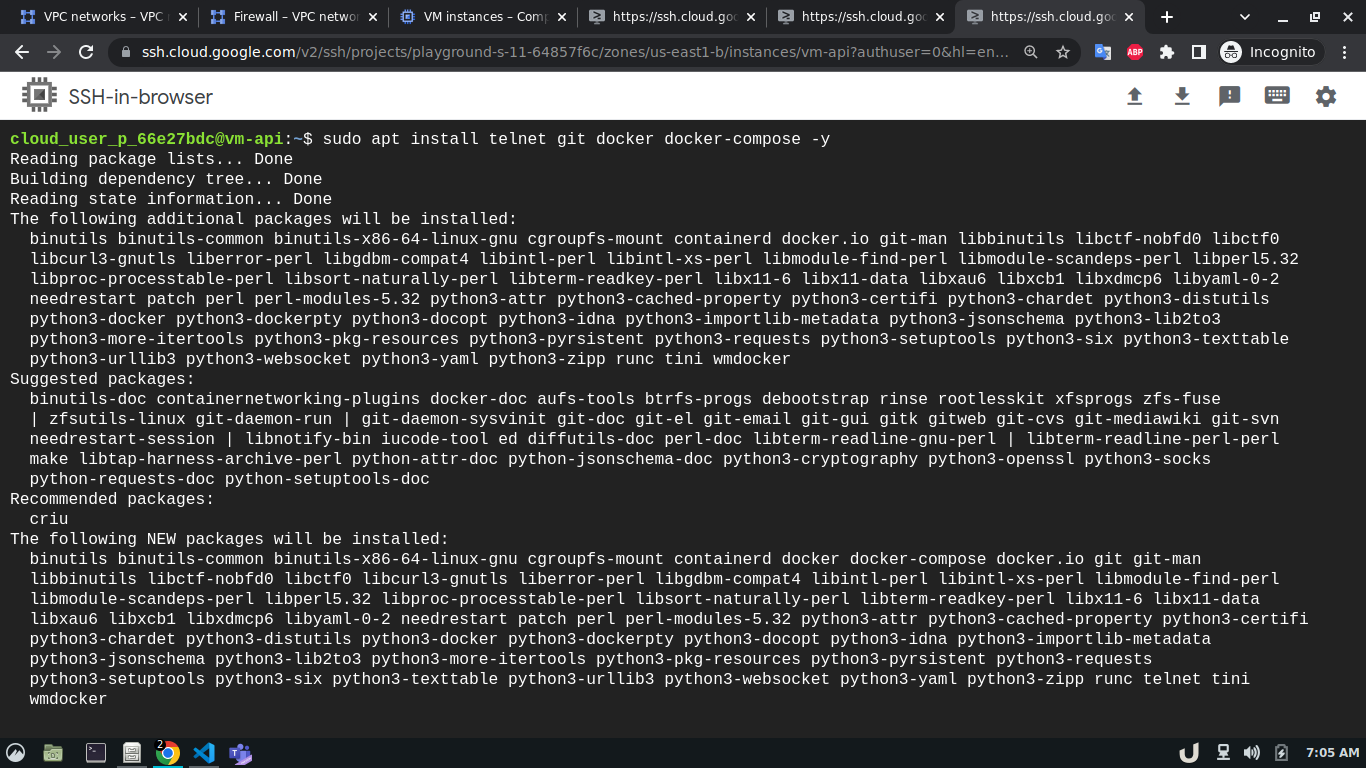This screenshot has width=1366, height=768.
Task: Go back with the browser back arrow
Action: pos(22,52)
